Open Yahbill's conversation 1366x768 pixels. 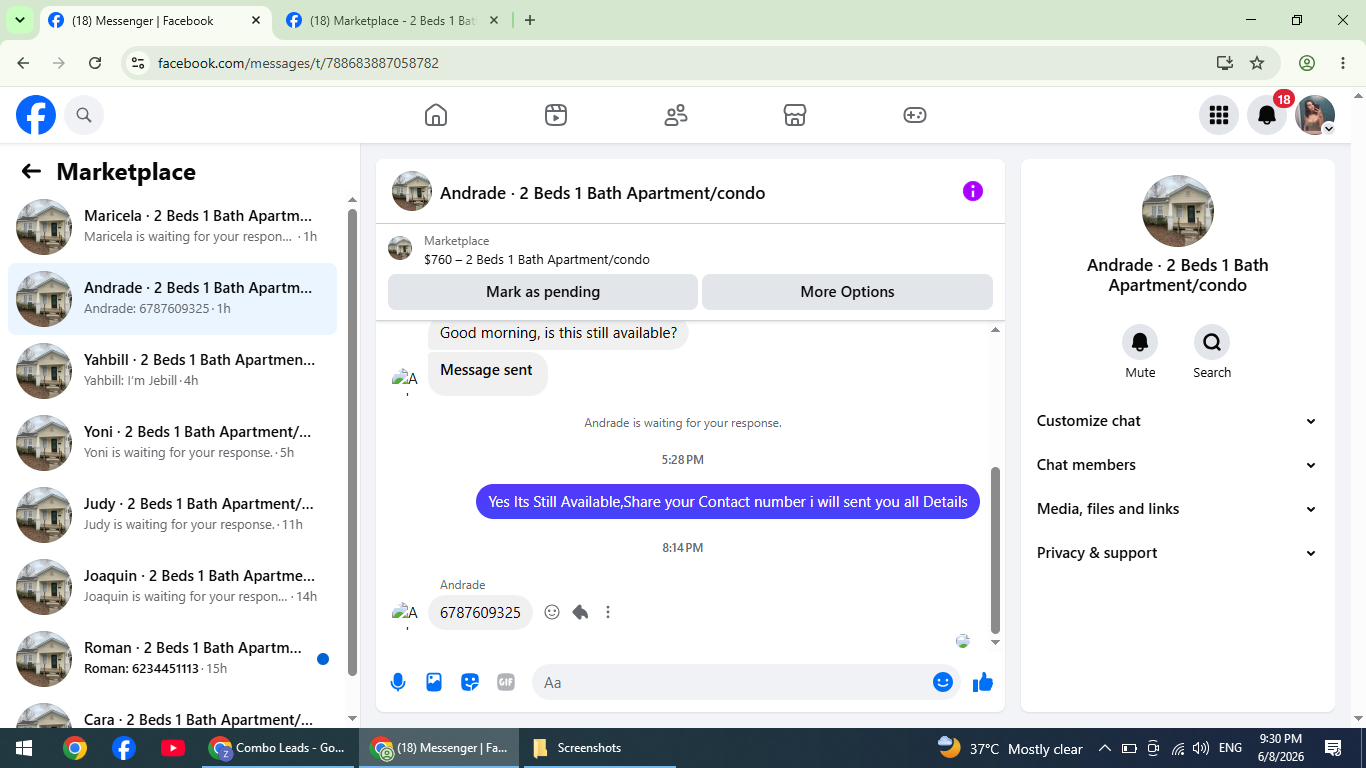click(x=172, y=371)
